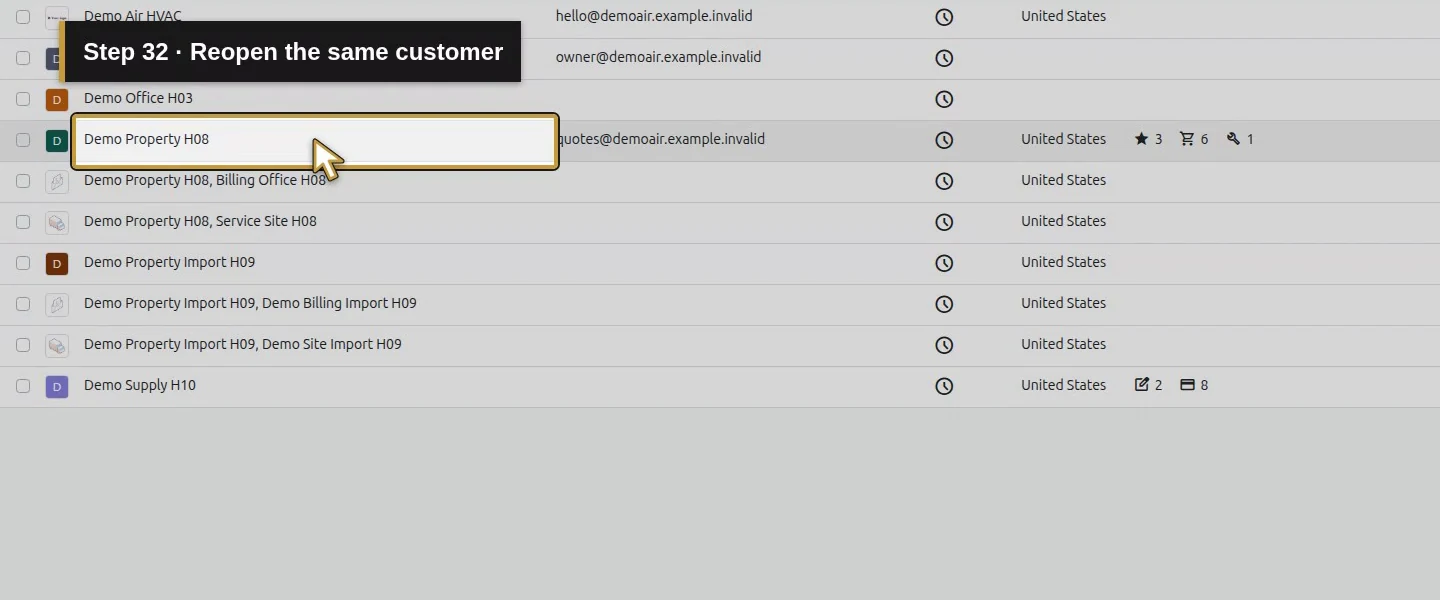Click the wrench tasks icon showing 1

pos(1233,139)
